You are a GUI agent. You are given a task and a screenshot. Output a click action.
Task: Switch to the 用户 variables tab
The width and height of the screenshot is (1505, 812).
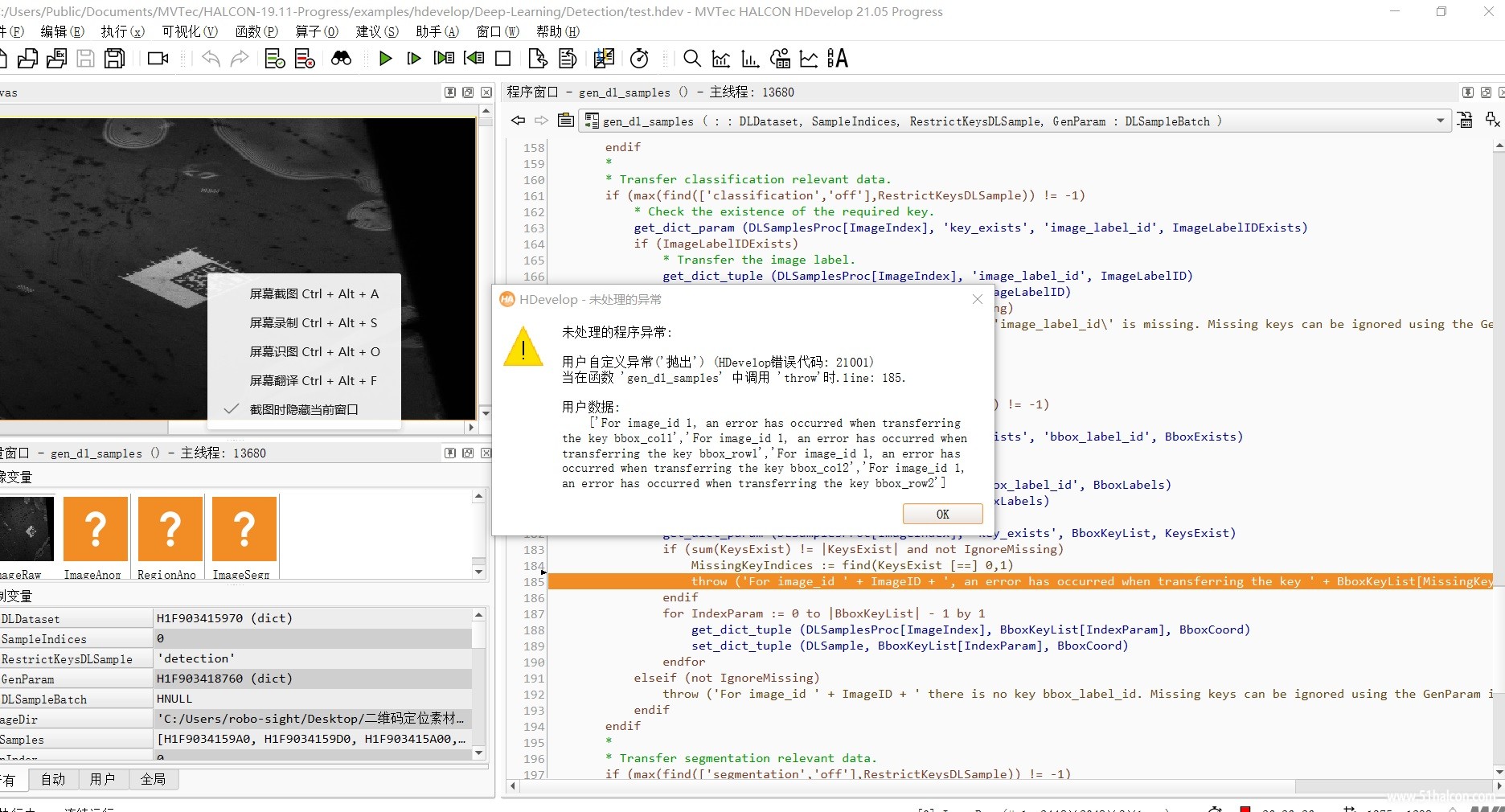click(x=103, y=779)
